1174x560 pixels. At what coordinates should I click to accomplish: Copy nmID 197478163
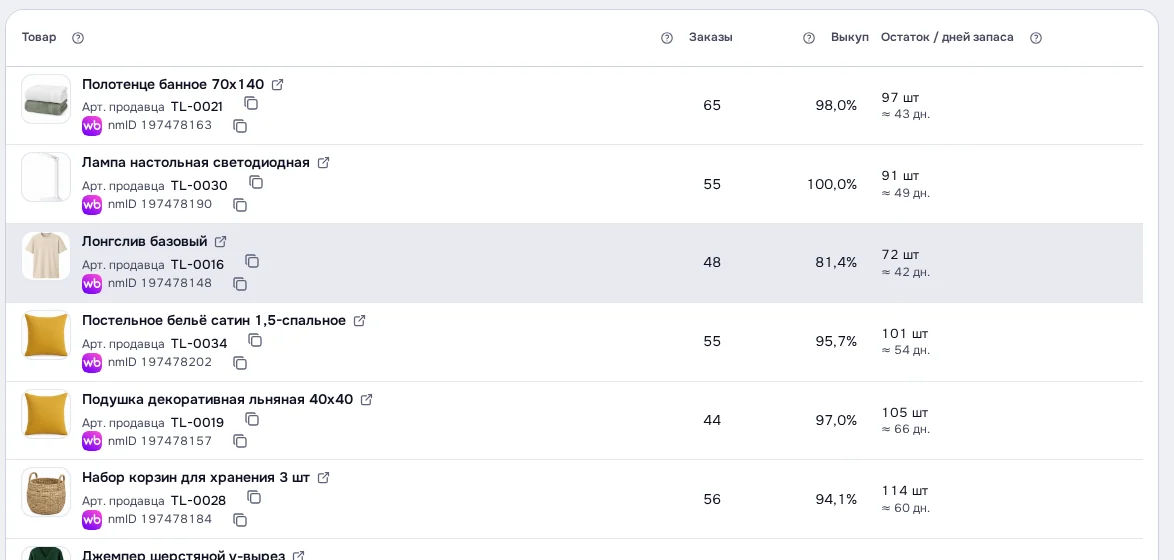(240, 126)
